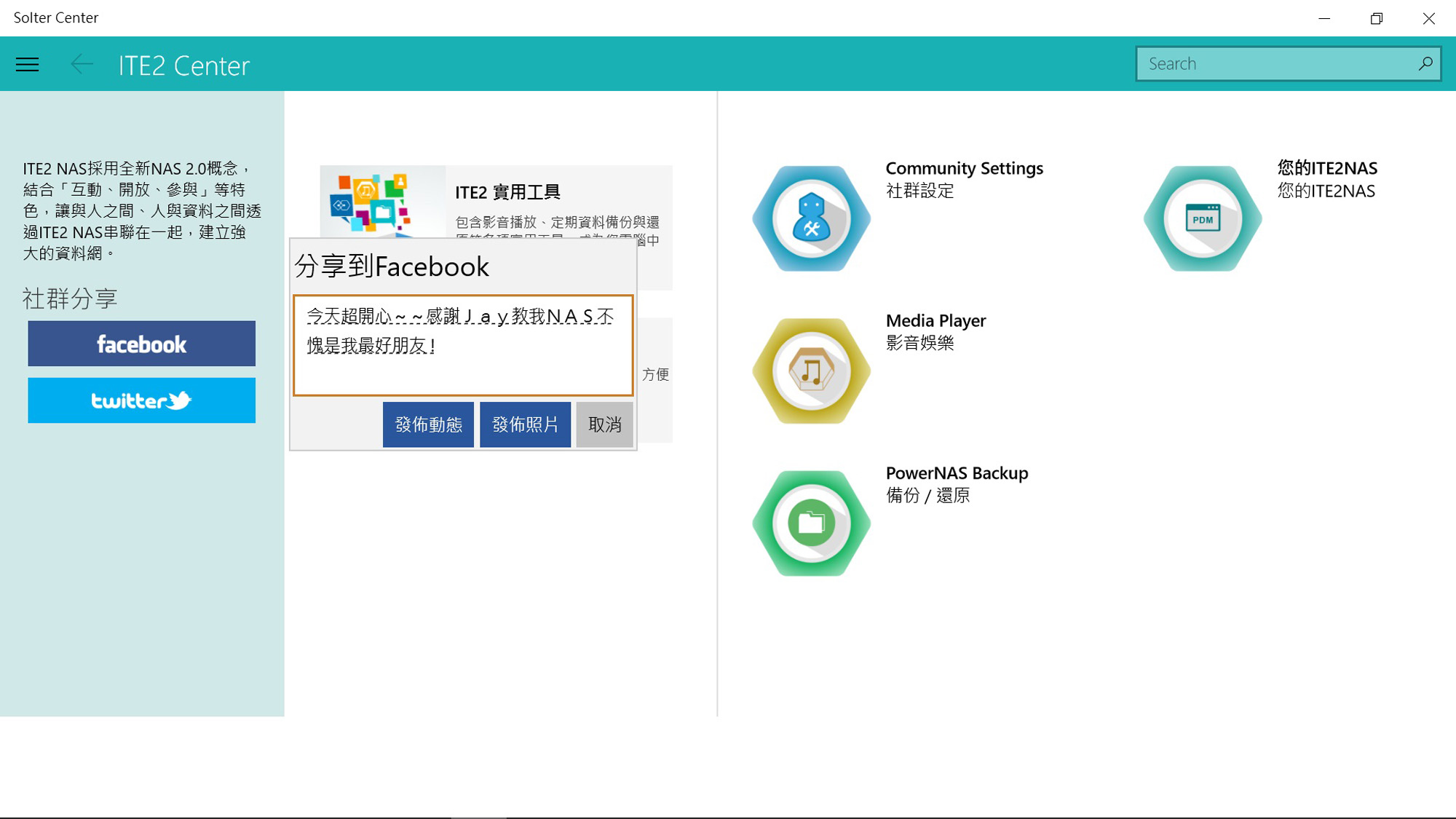Launch the PowerNAS Backup folder icon
Viewport: 1456px width, 819px height.
tap(810, 523)
